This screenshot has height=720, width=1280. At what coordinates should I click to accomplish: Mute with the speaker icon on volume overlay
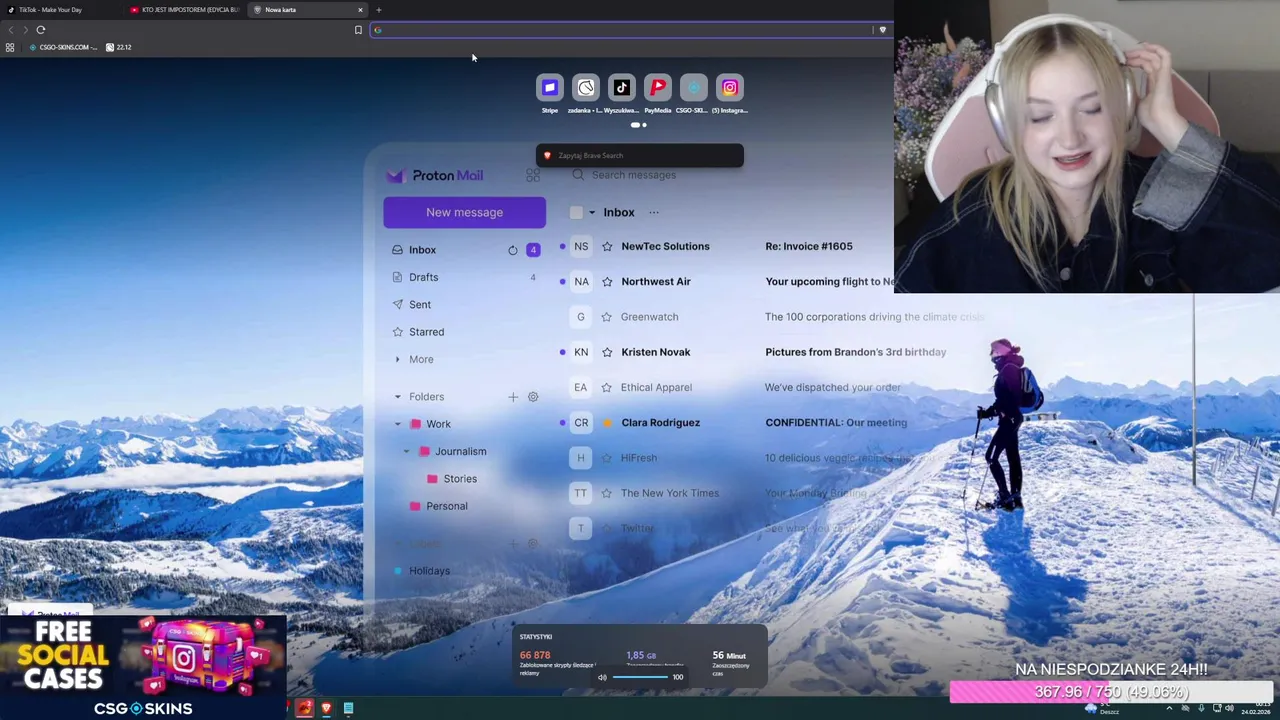coord(602,677)
